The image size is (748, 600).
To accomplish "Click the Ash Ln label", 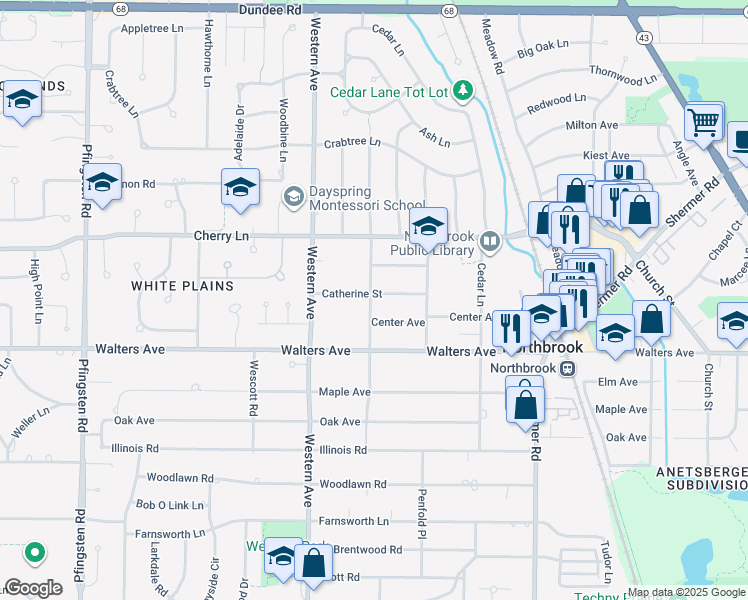I will pos(435,137).
